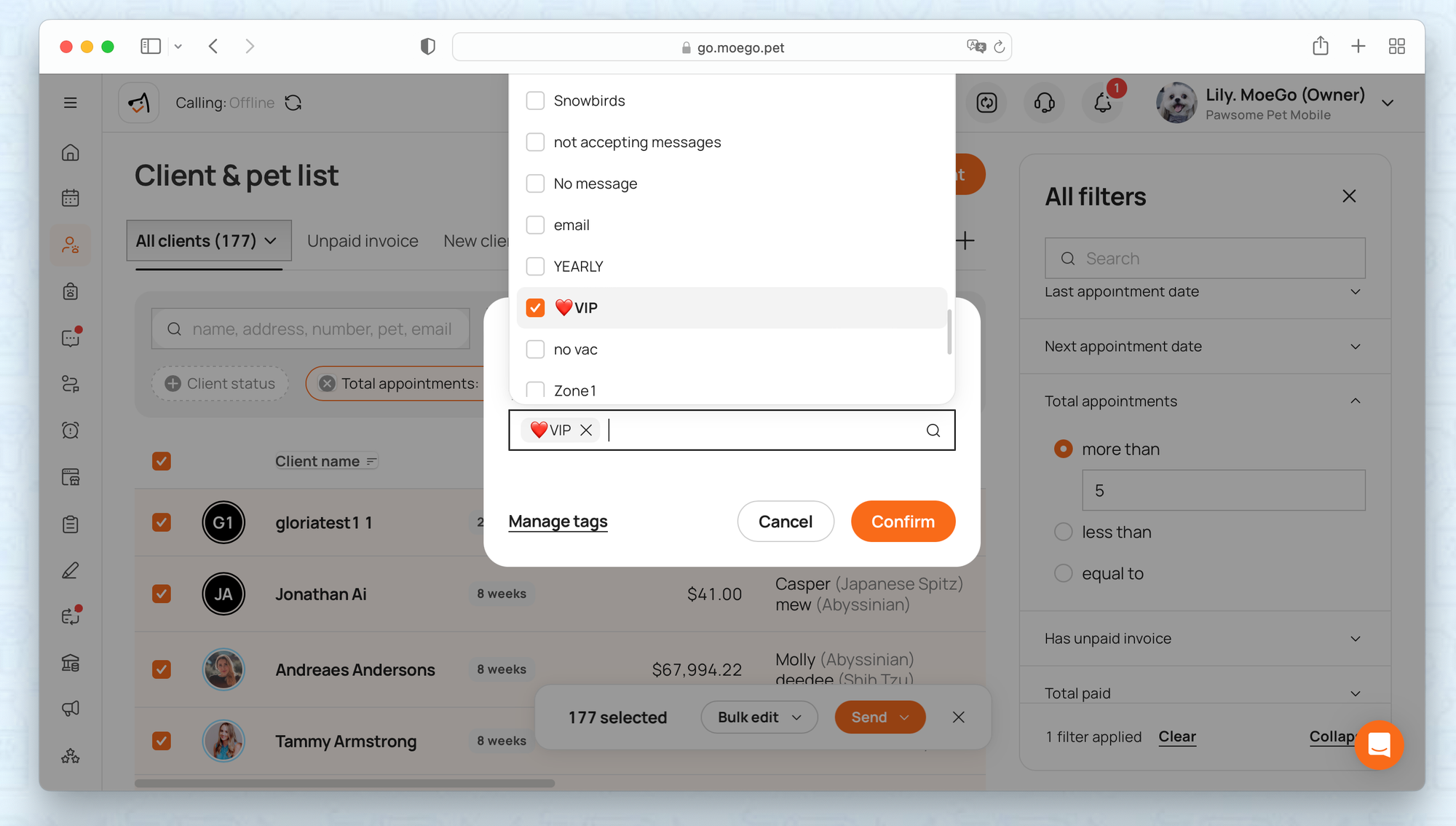The height and width of the screenshot is (826, 1456).
Task: Go to home via sidebar icon
Action: pos(71,152)
